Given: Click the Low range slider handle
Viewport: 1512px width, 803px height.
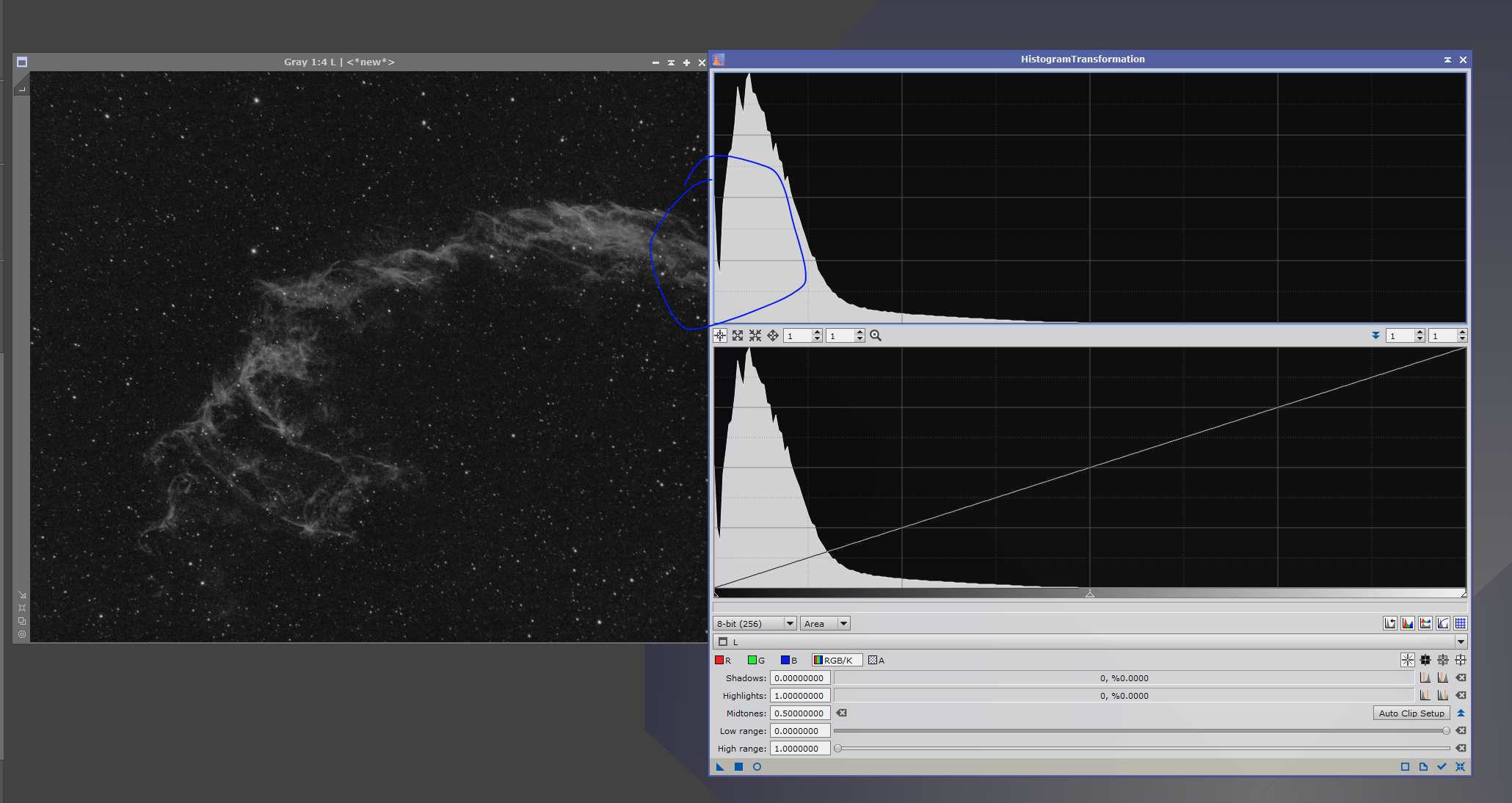Looking at the screenshot, I should 1445,730.
